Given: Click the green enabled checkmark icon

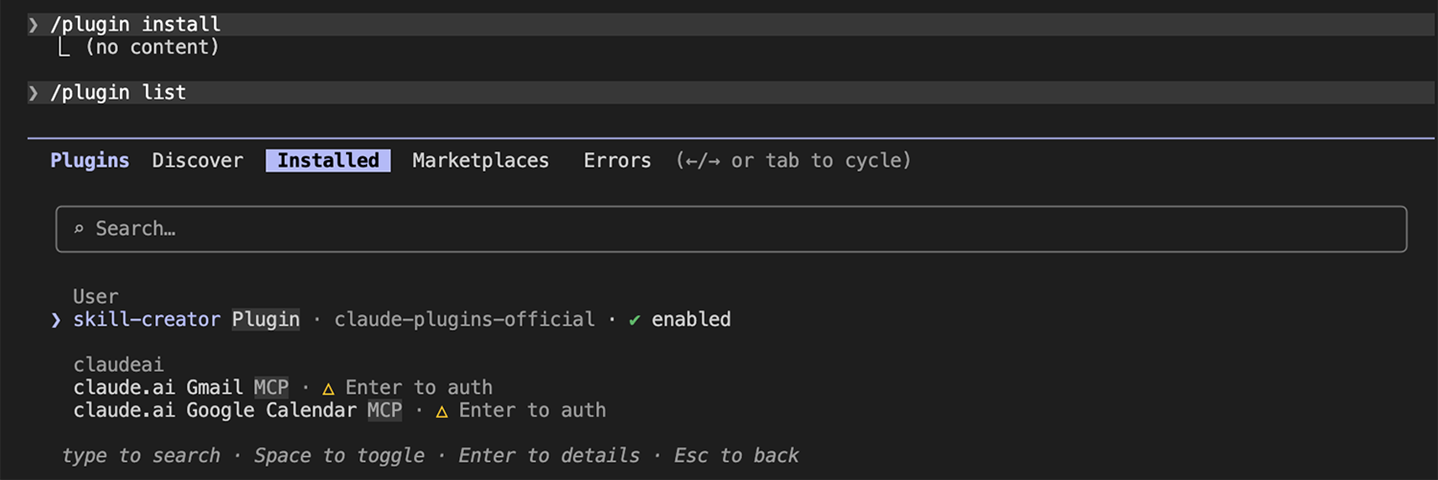Looking at the screenshot, I should [634, 320].
